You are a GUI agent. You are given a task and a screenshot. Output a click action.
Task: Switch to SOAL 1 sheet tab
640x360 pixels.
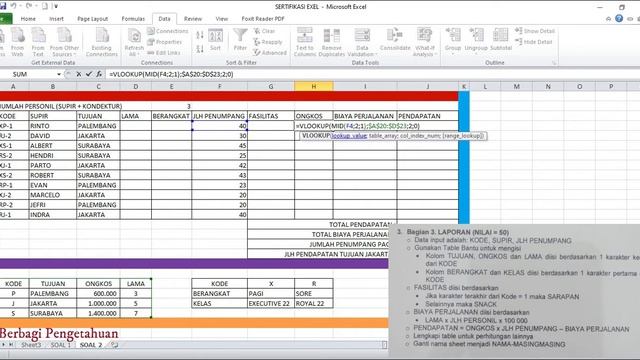coord(60,345)
